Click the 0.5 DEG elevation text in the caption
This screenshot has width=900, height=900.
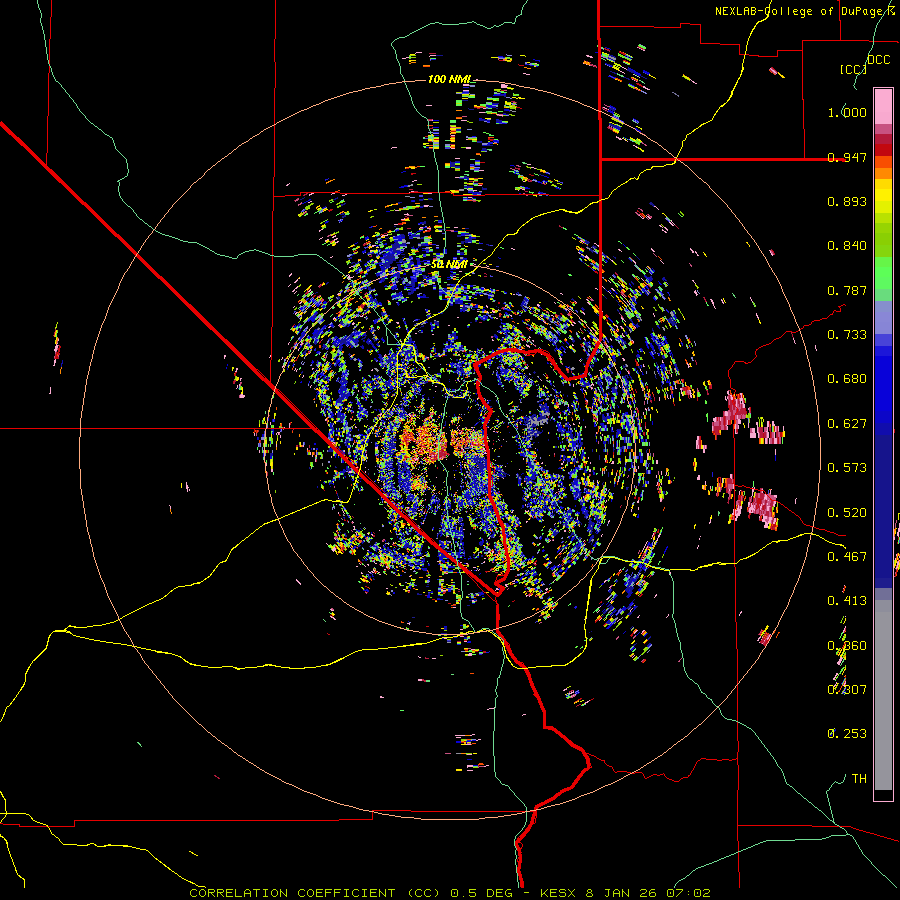[482, 893]
